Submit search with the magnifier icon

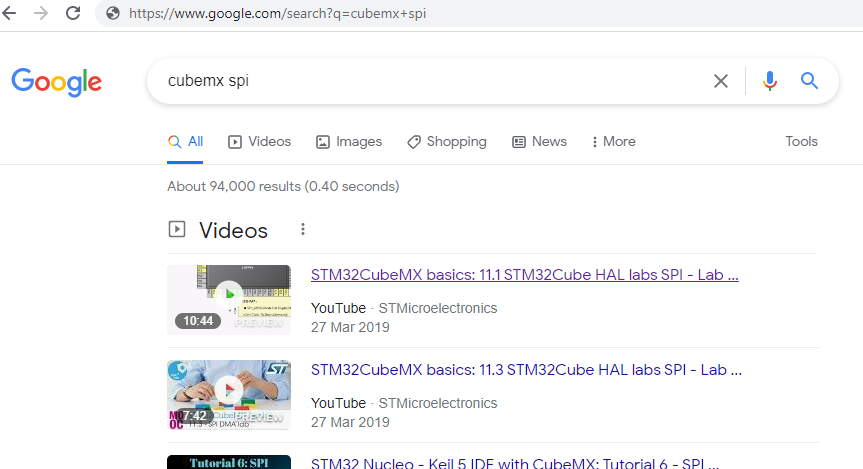point(809,81)
